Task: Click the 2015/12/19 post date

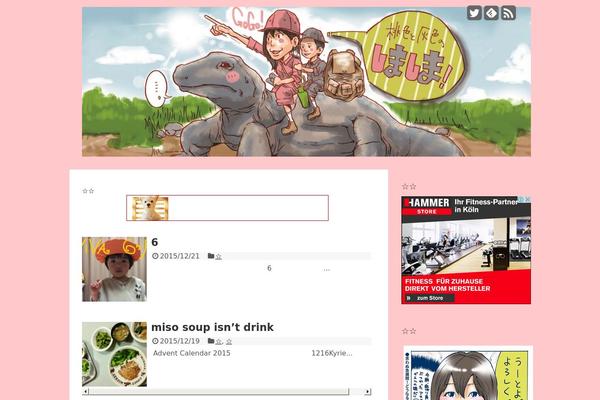Action: [179, 341]
